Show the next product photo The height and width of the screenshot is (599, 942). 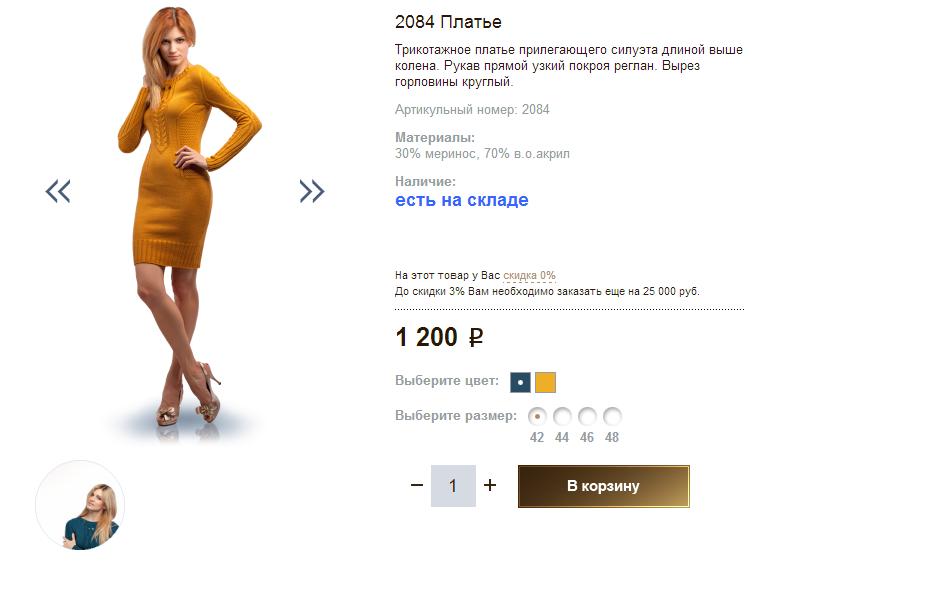click(x=312, y=191)
